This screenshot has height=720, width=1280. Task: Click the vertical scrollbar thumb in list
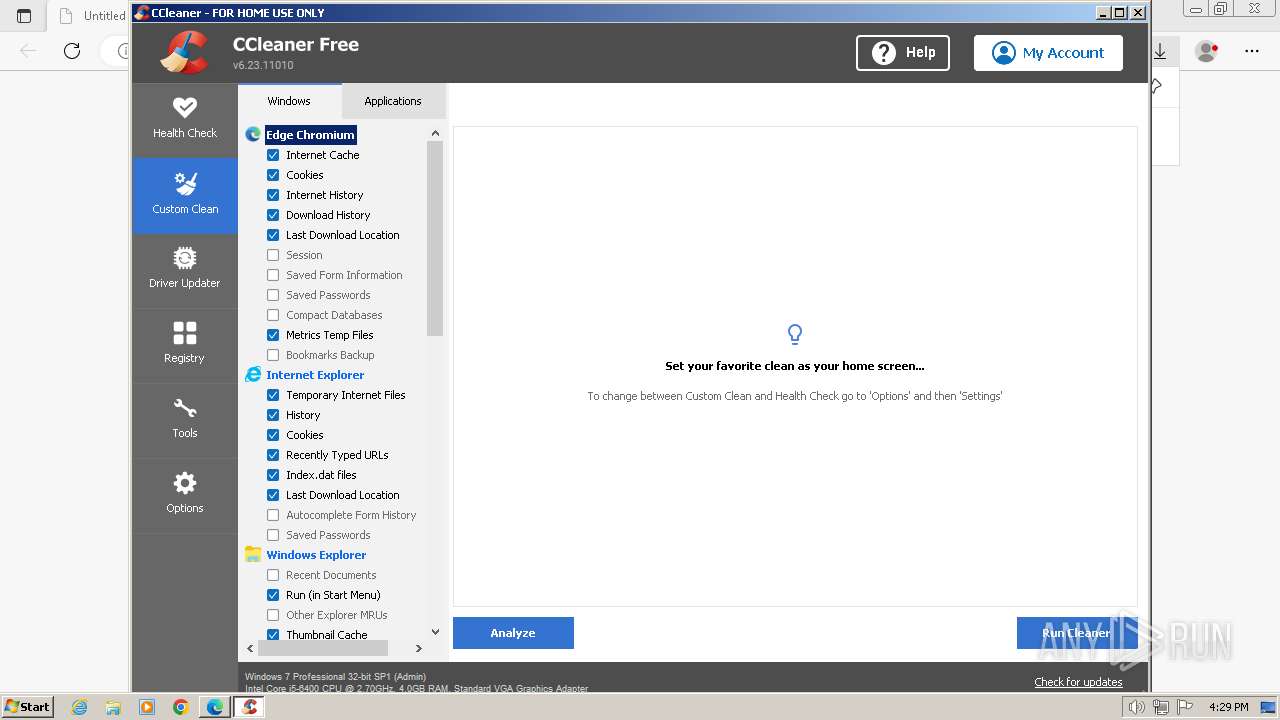pos(435,238)
